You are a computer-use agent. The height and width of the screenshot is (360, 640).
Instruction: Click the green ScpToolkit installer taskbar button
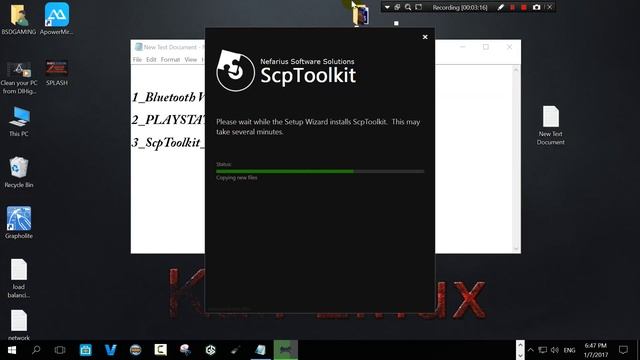[285, 350]
